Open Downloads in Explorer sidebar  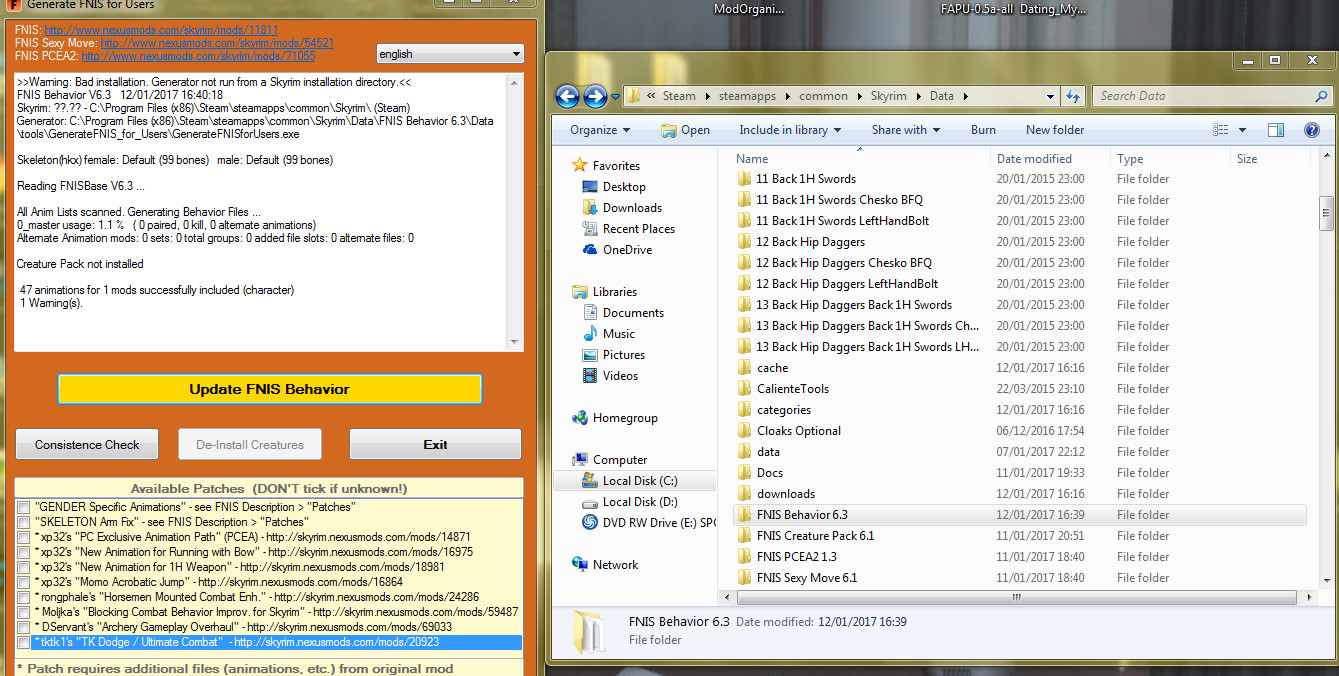click(x=632, y=208)
